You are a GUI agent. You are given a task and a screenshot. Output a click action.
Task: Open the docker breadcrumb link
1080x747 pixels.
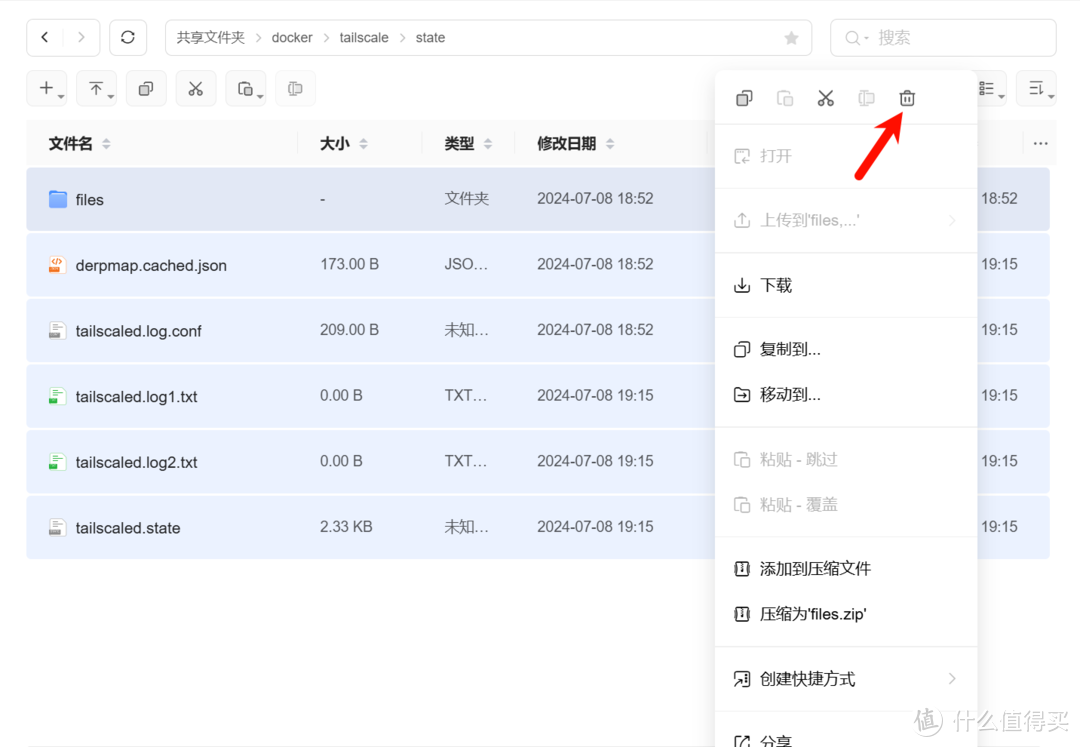click(292, 37)
